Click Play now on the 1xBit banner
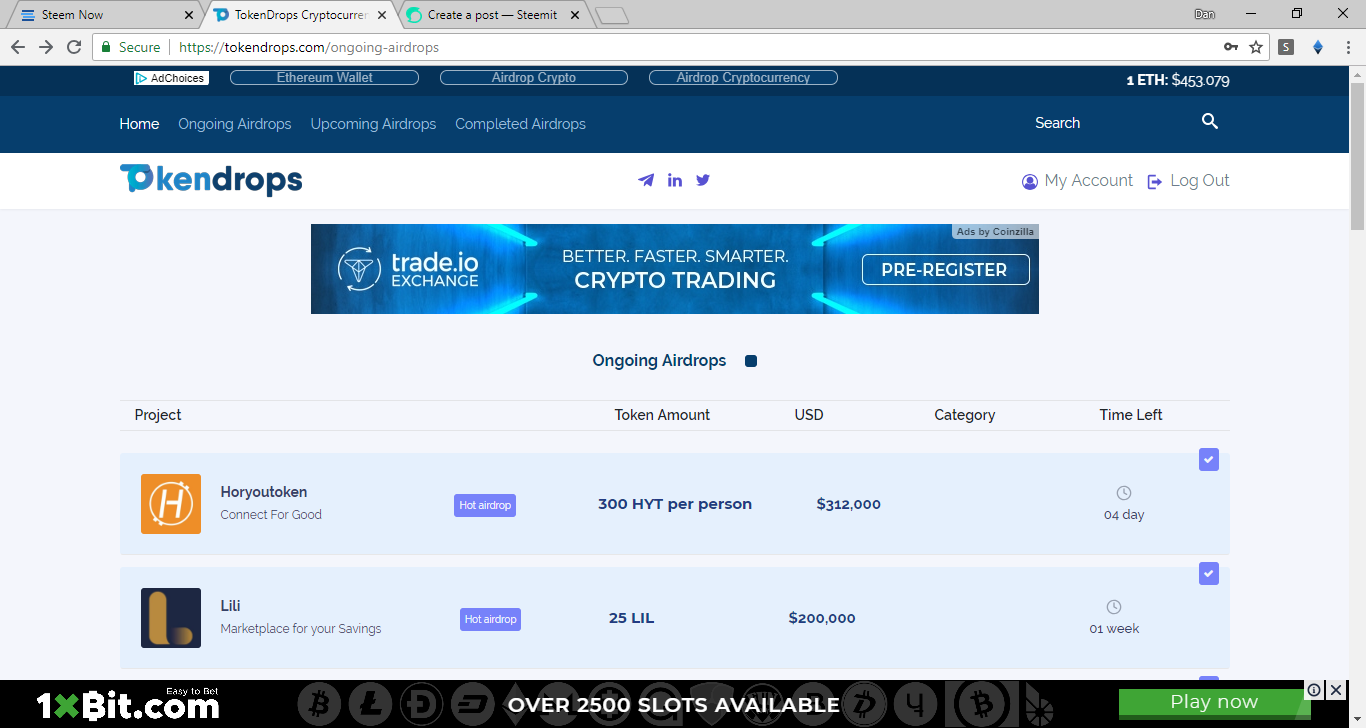Screen dimensions: 1366x728 (1214, 702)
